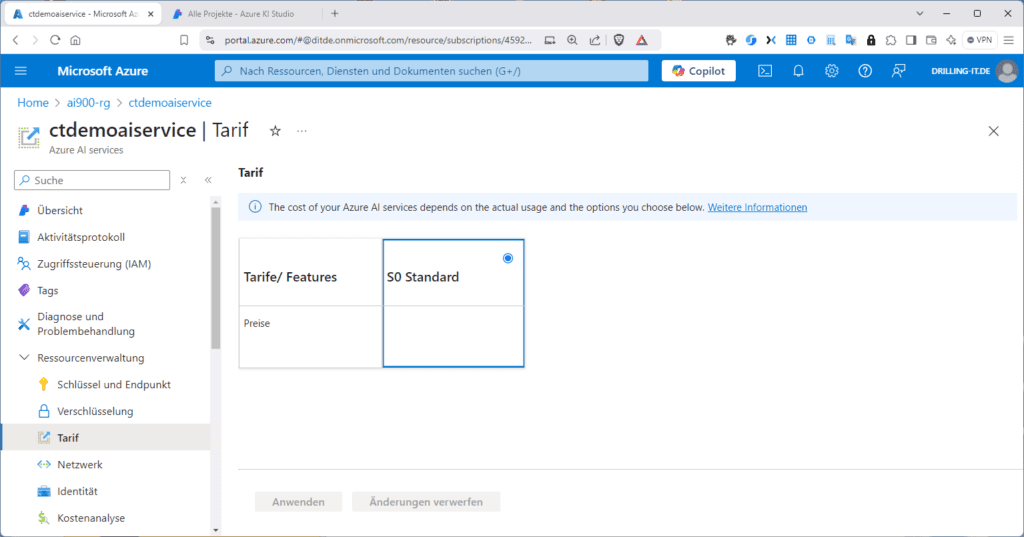Click the share icon in the address bar
Image resolution: width=1024 pixels, height=537 pixels.
tap(594, 40)
